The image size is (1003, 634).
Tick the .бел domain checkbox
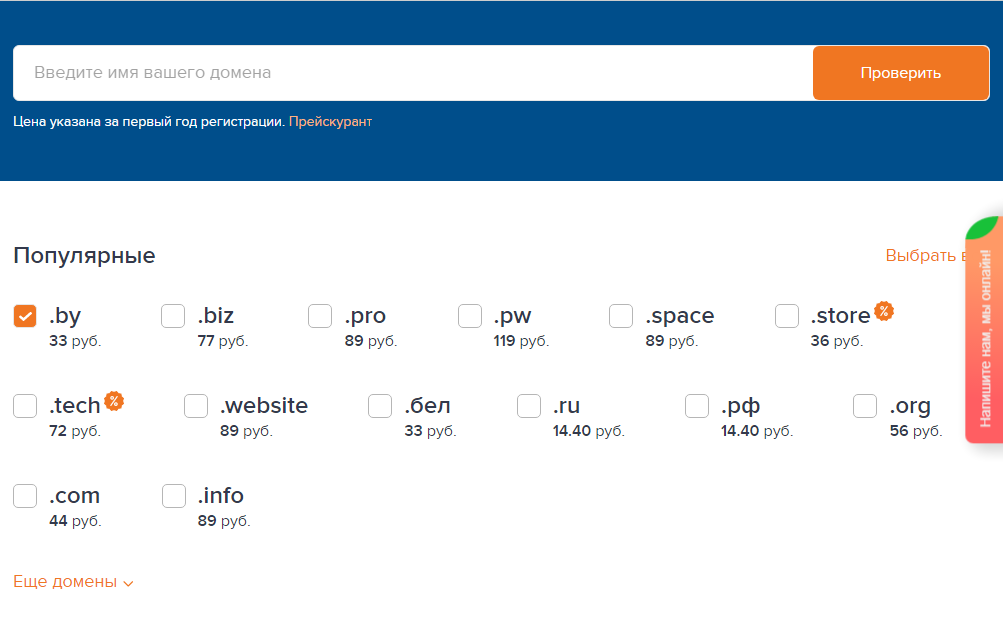point(380,406)
